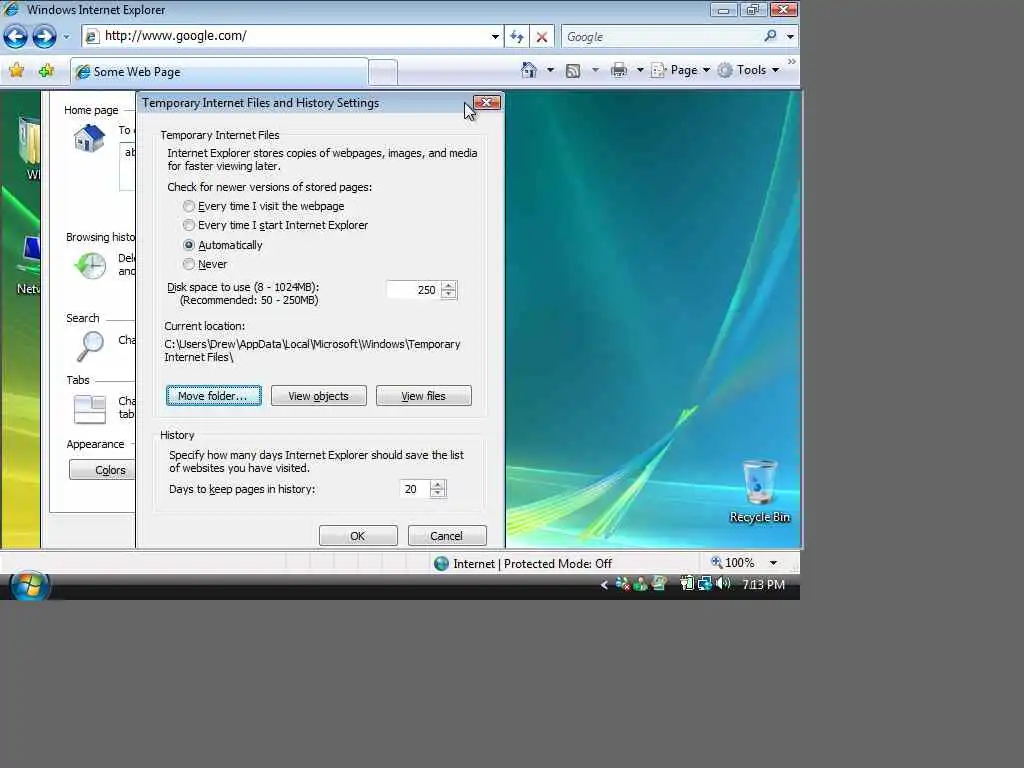The width and height of the screenshot is (1024, 768).
Task: Expand the Print dropdown arrow
Action: click(640, 70)
